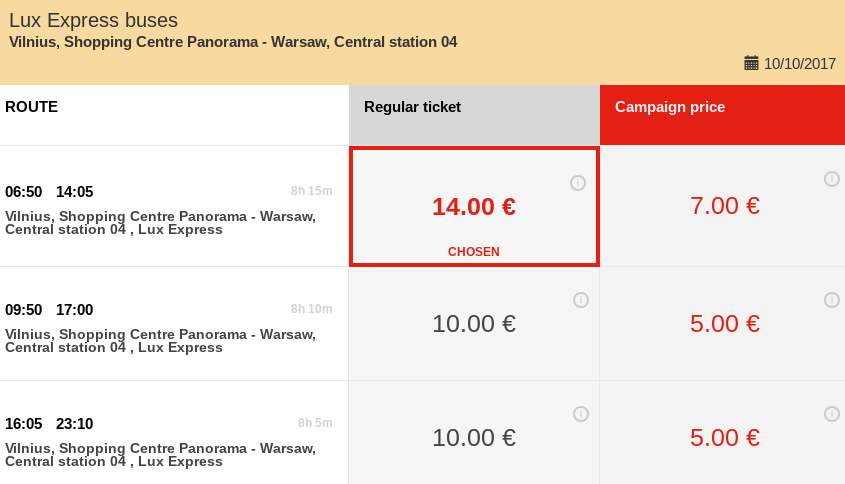Click the chosen 14.00 € regular ticket
The height and width of the screenshot is (484, 845).
point(474,206)
